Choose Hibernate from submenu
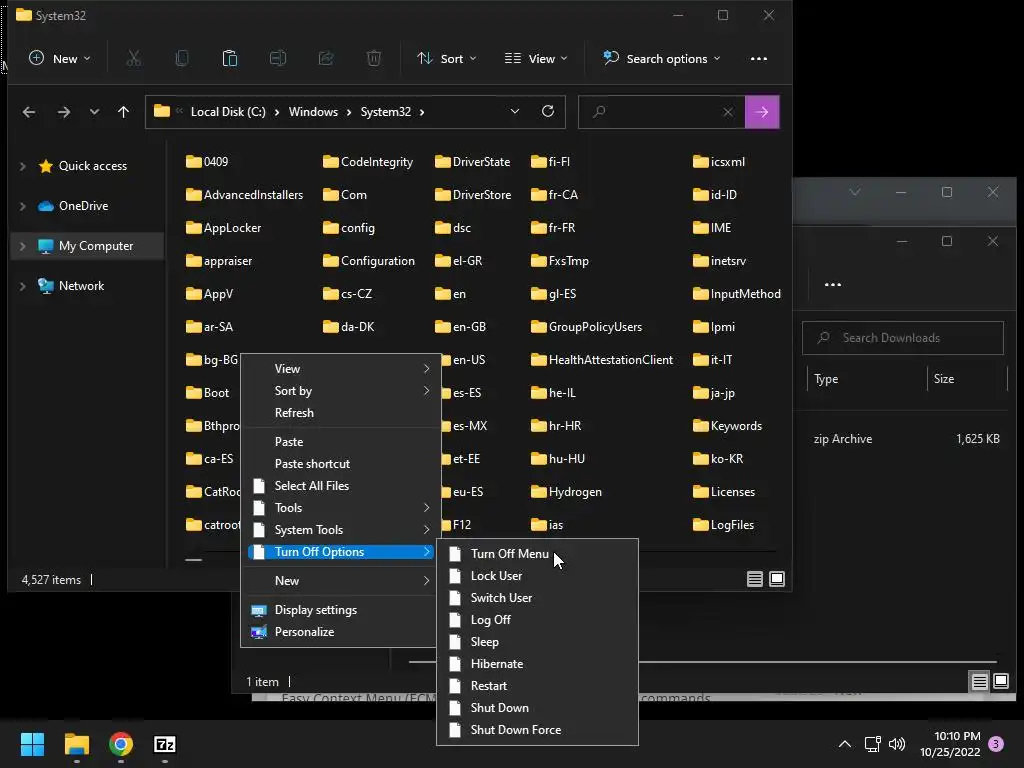The width and height of the screenshot is (1024, 768). click(537, 664)
